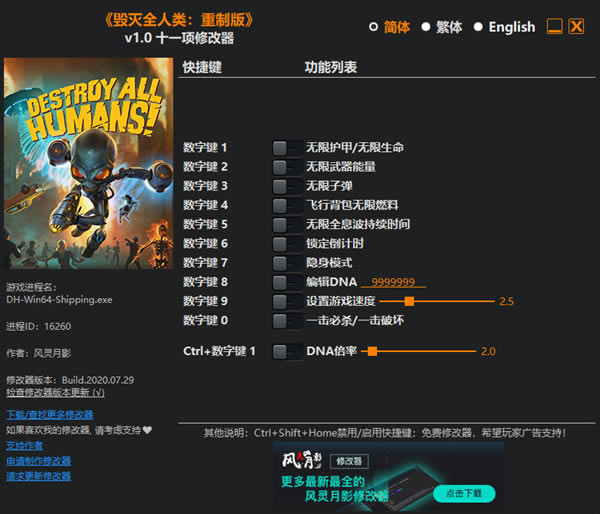Enable 无限武器能量 toggle
Screen dimensions: 600x514
click(286, 167)
